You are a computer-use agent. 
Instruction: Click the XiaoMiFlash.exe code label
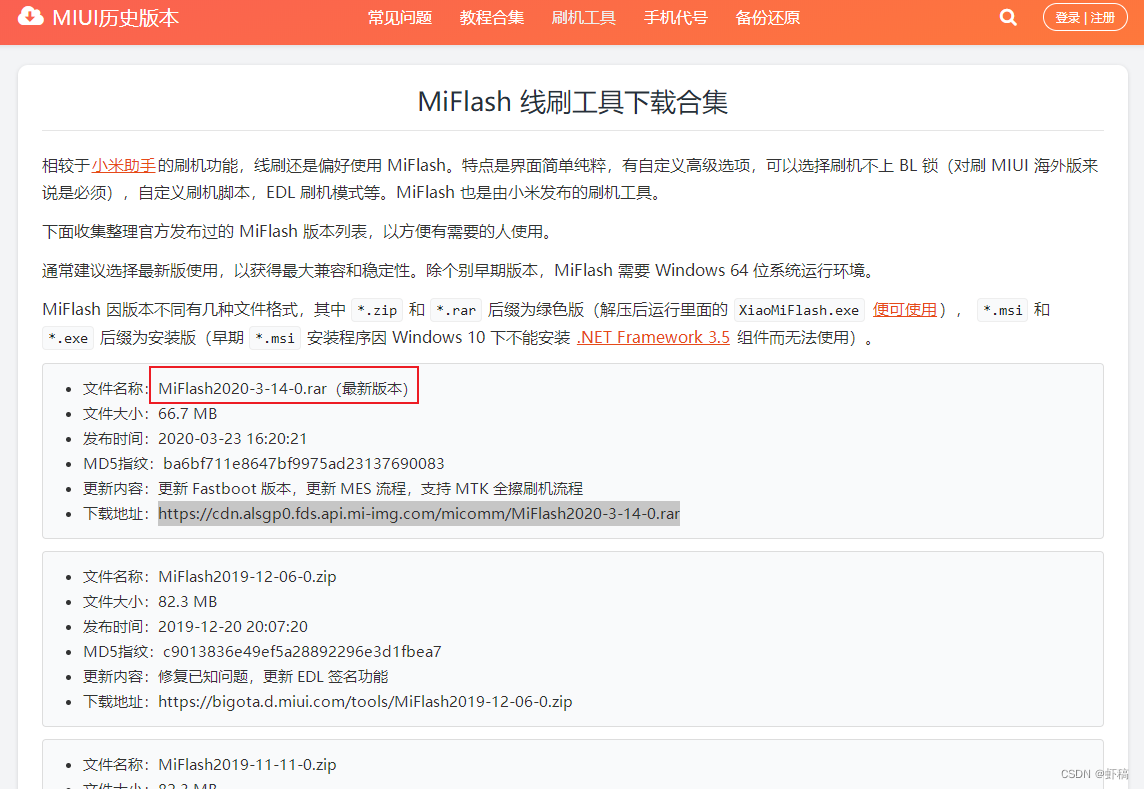click(799, 310)
